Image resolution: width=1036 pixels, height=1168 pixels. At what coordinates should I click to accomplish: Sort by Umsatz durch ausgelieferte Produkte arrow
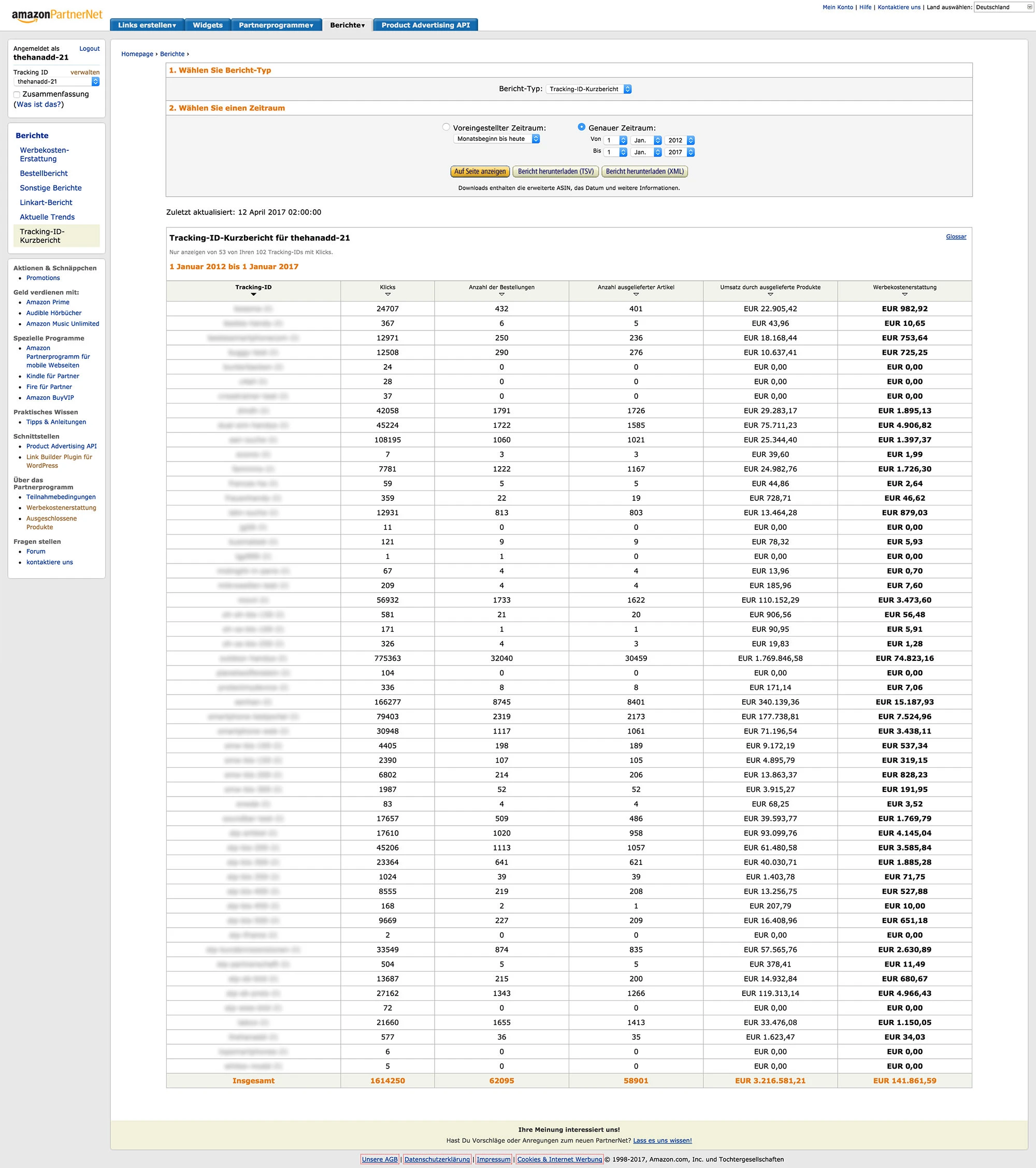tap(771, 295)
